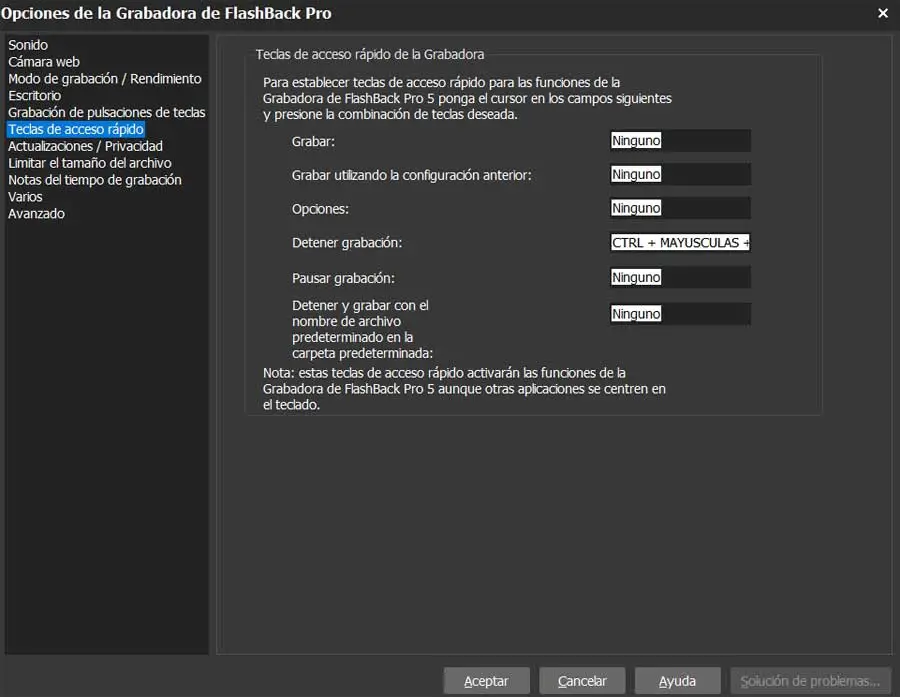Open the Sonido settings category
This screenshot has width=900, height=697.
point(28,45)
